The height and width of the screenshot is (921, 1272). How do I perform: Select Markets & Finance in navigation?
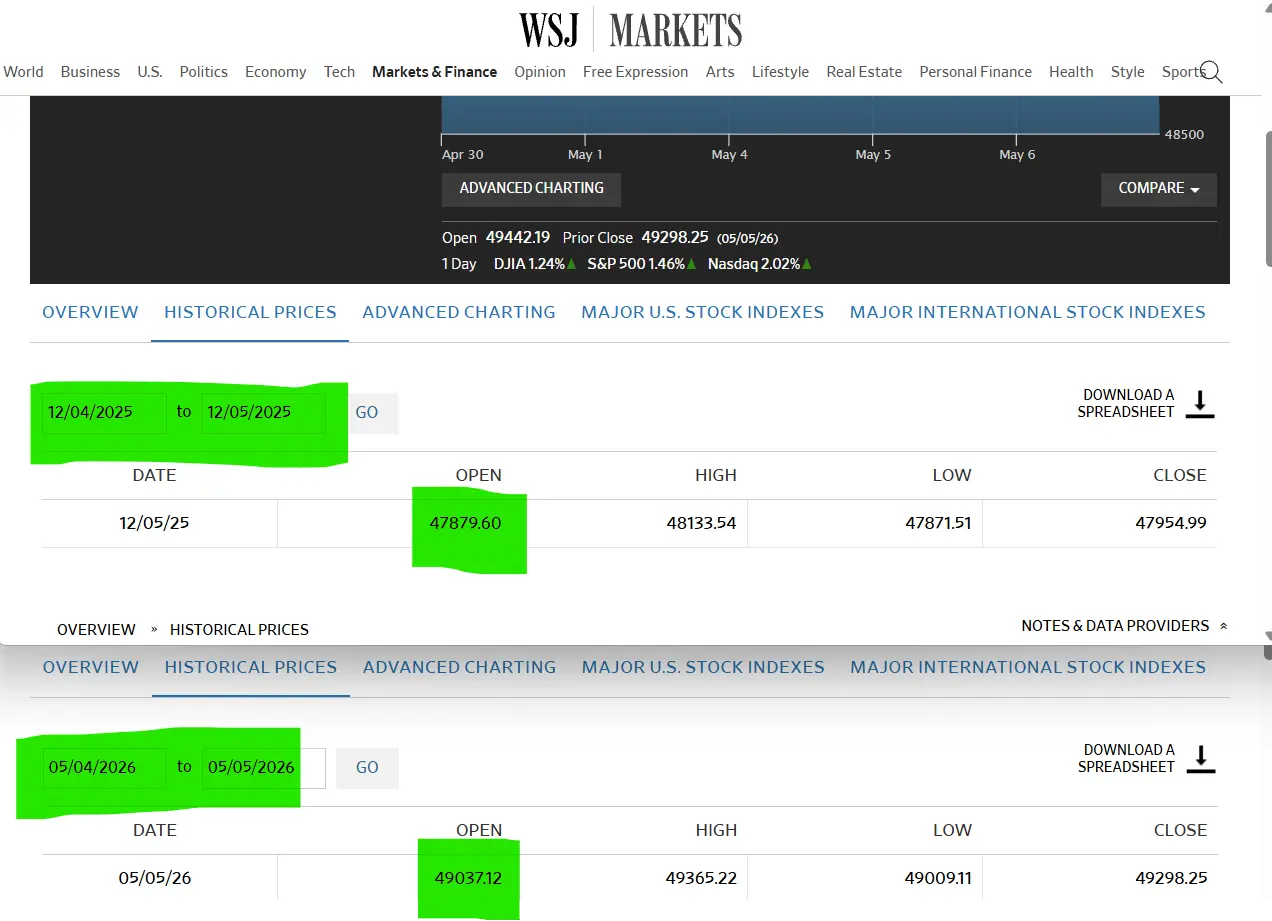[x=434, y=72]
